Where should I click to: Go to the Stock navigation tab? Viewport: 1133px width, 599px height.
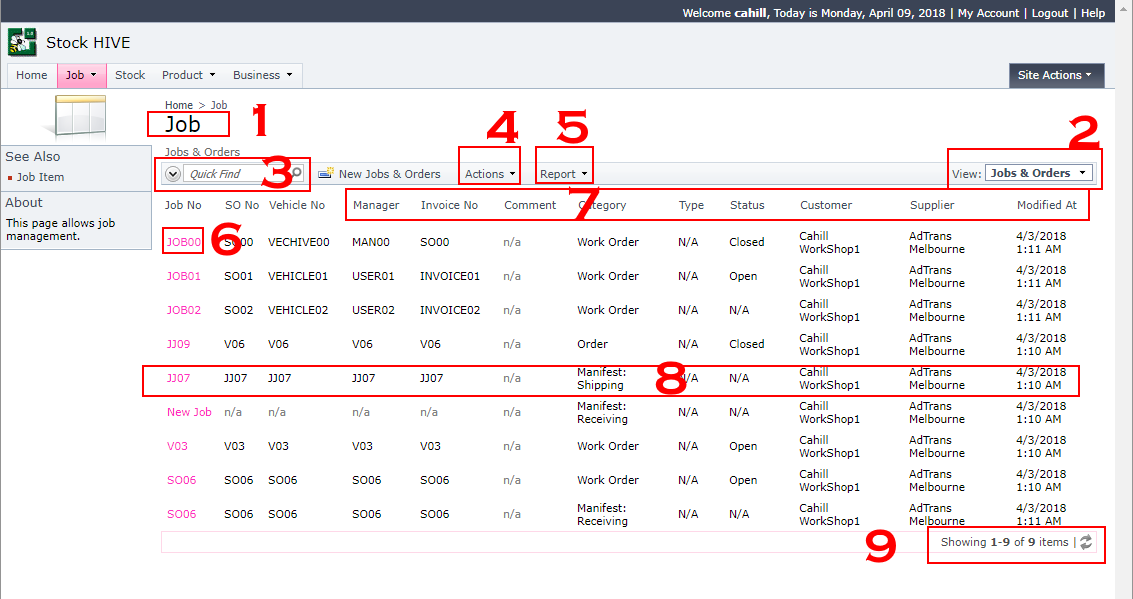(130, 75)
